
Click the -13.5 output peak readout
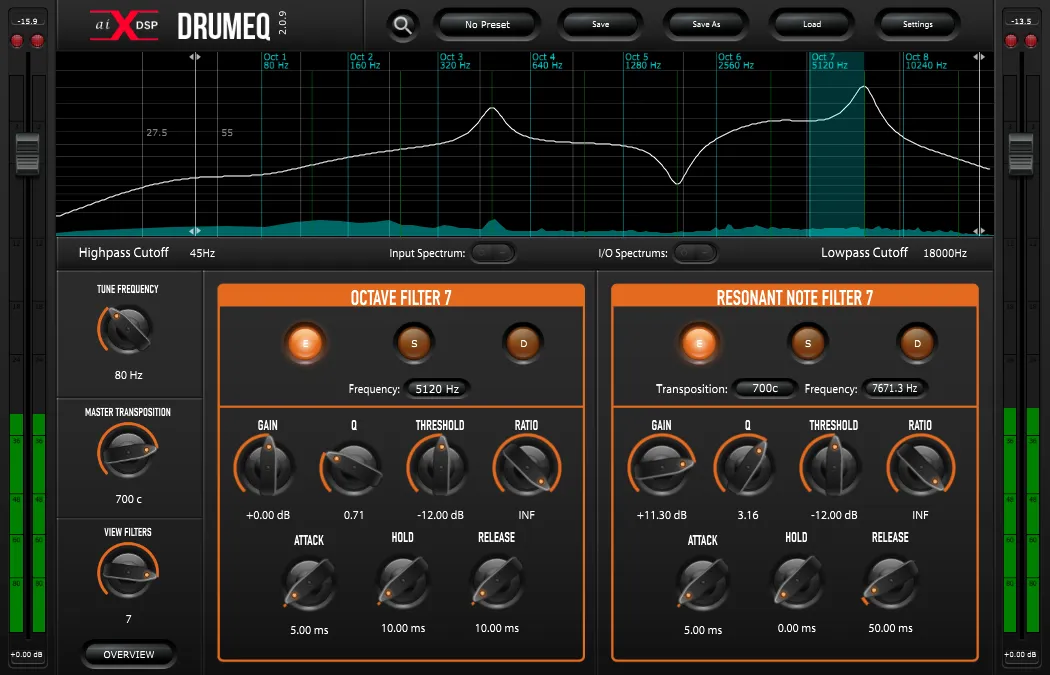tap(1021, 21)
